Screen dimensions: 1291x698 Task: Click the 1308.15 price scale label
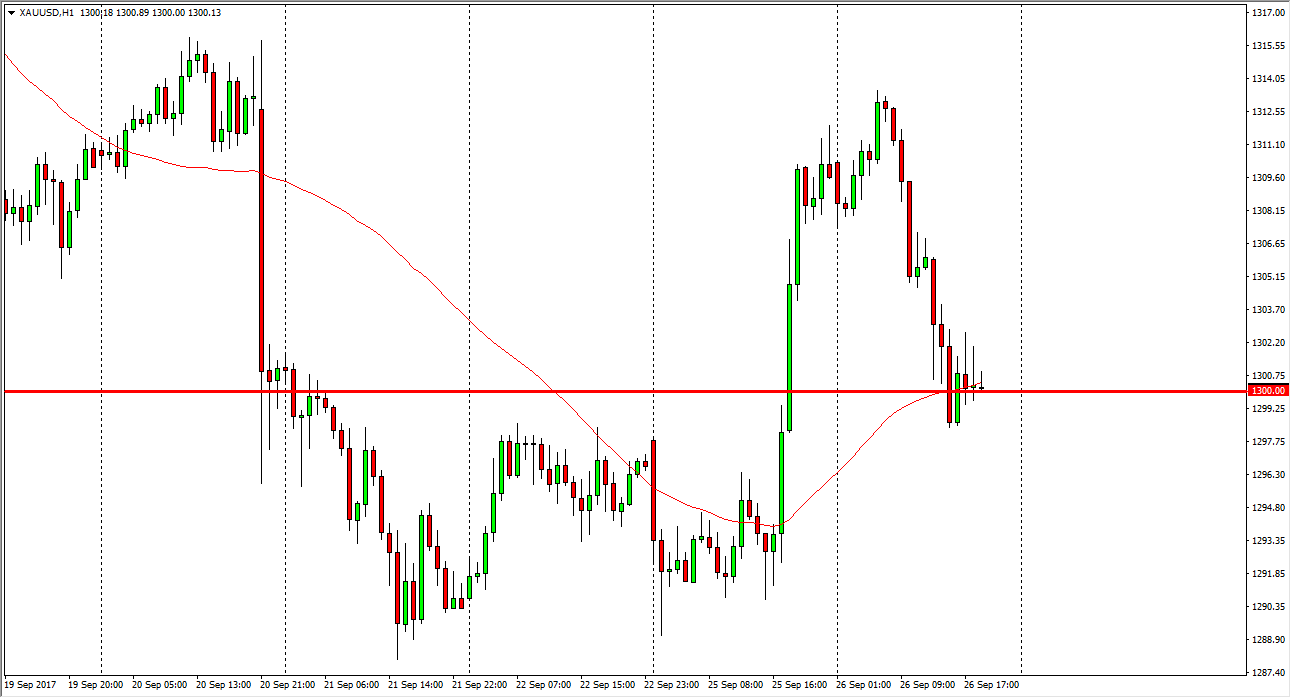(x=1266, y=211)
